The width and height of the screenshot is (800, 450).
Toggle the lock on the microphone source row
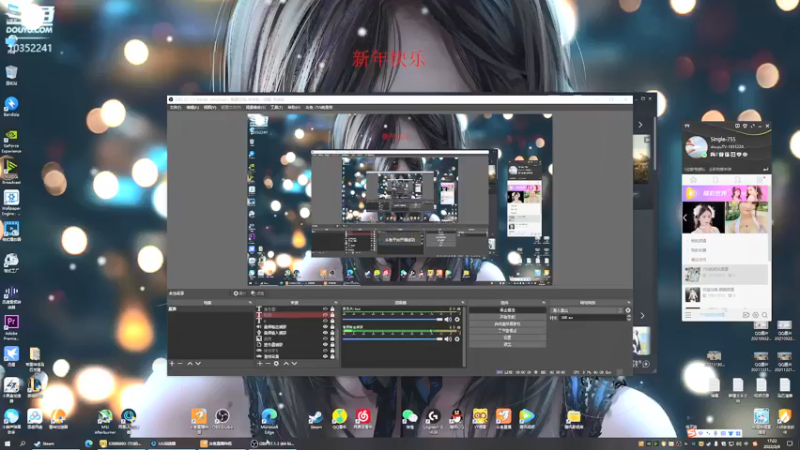(332, 333)
